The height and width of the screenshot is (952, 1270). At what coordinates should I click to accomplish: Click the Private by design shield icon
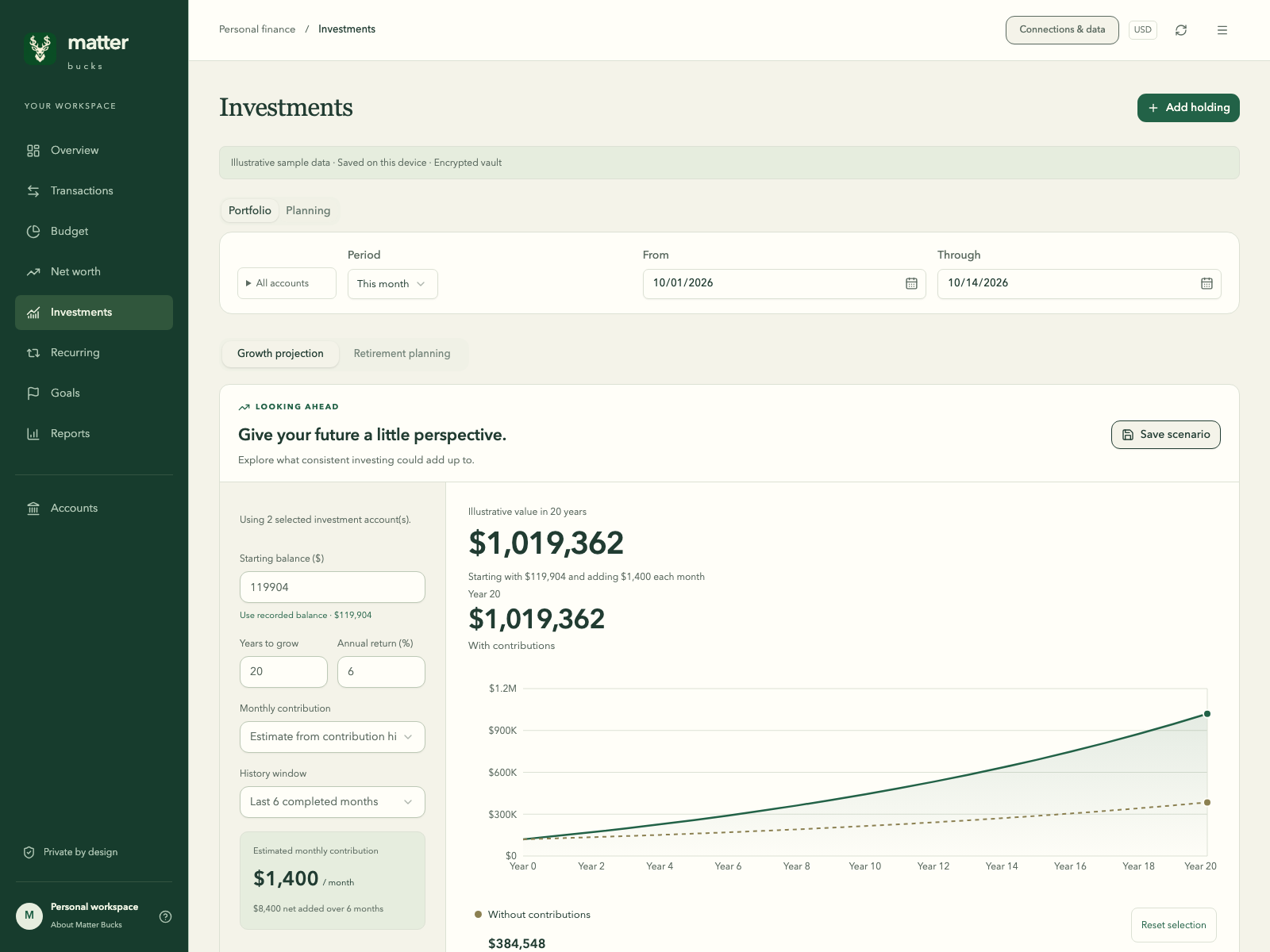tap(29, 852)
